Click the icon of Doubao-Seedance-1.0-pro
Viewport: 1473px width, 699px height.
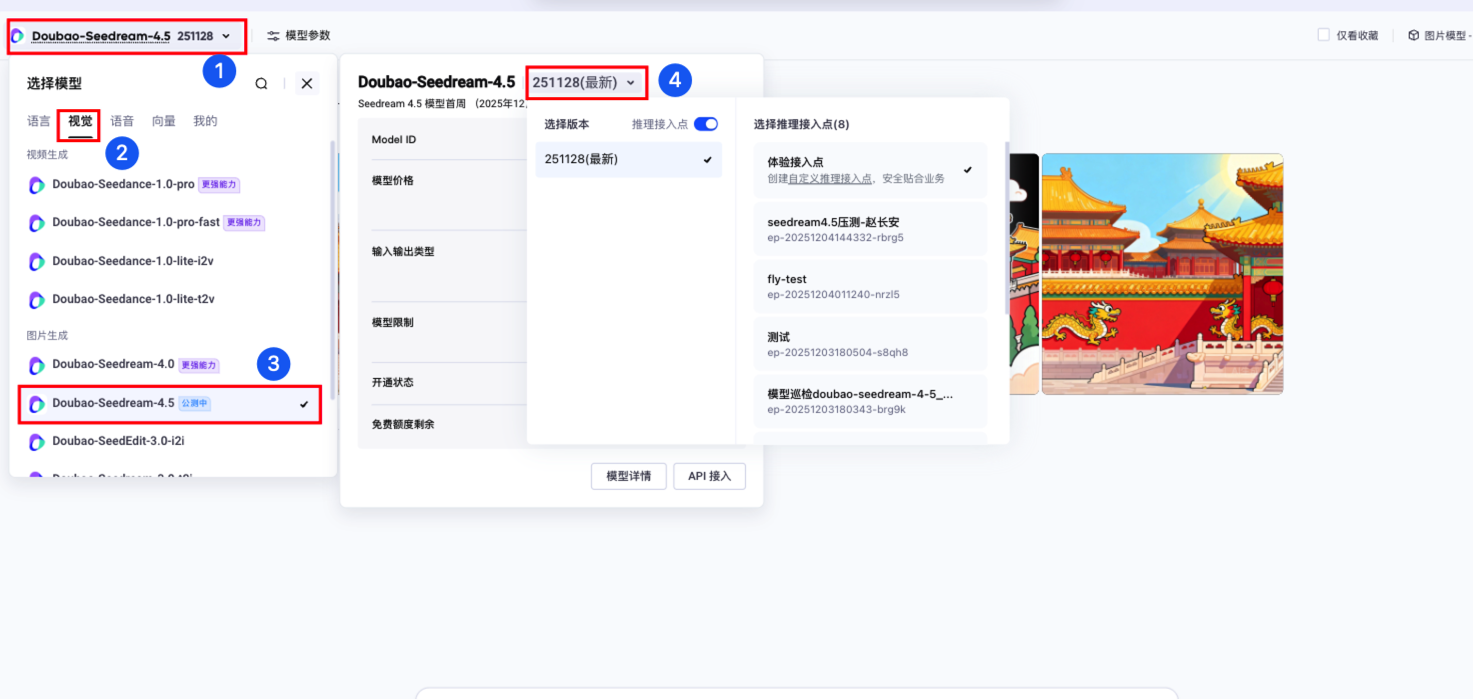pos(36,185)
